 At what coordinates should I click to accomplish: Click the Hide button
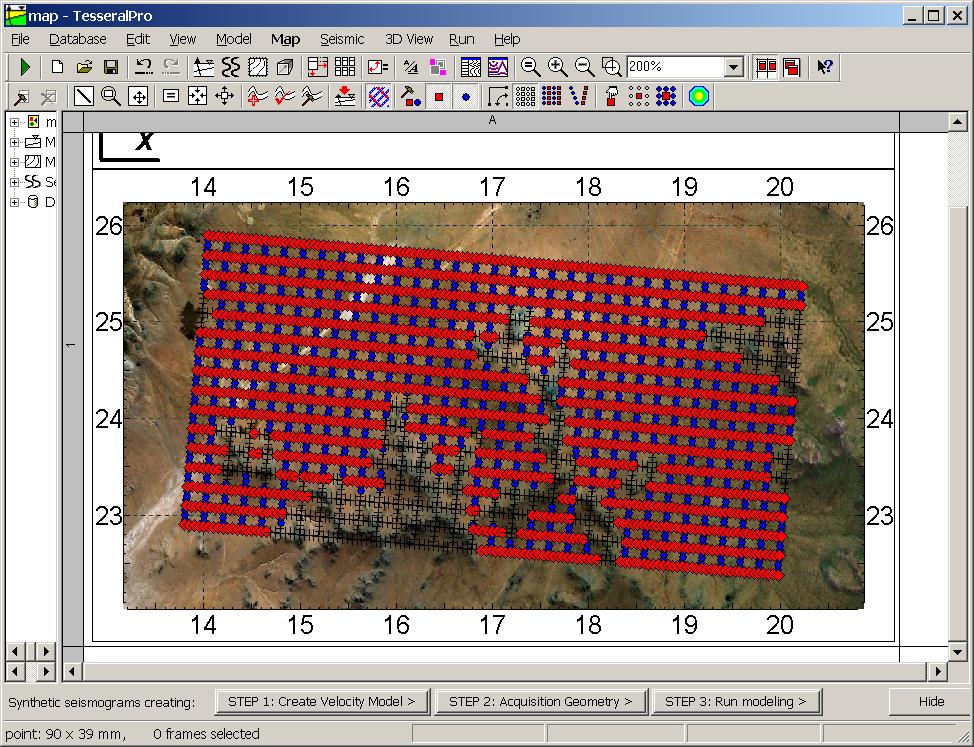coord(930,701)
